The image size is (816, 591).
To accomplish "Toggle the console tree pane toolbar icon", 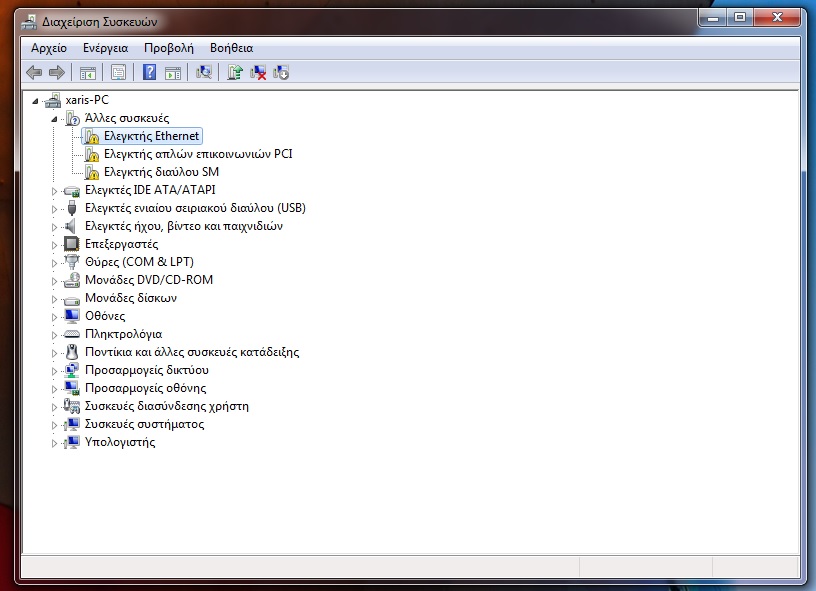I will 87,72.
